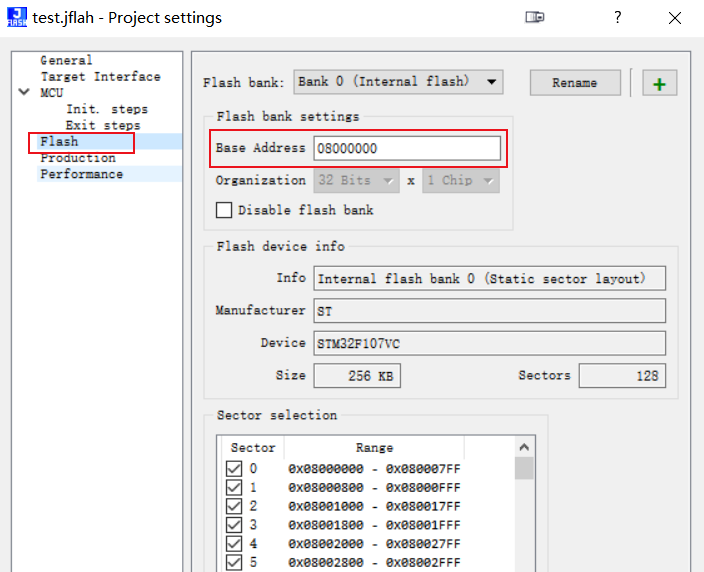Viewport: 704px width, 572px height.
Task: Open the Init. steps page
Action: [107, 109]
